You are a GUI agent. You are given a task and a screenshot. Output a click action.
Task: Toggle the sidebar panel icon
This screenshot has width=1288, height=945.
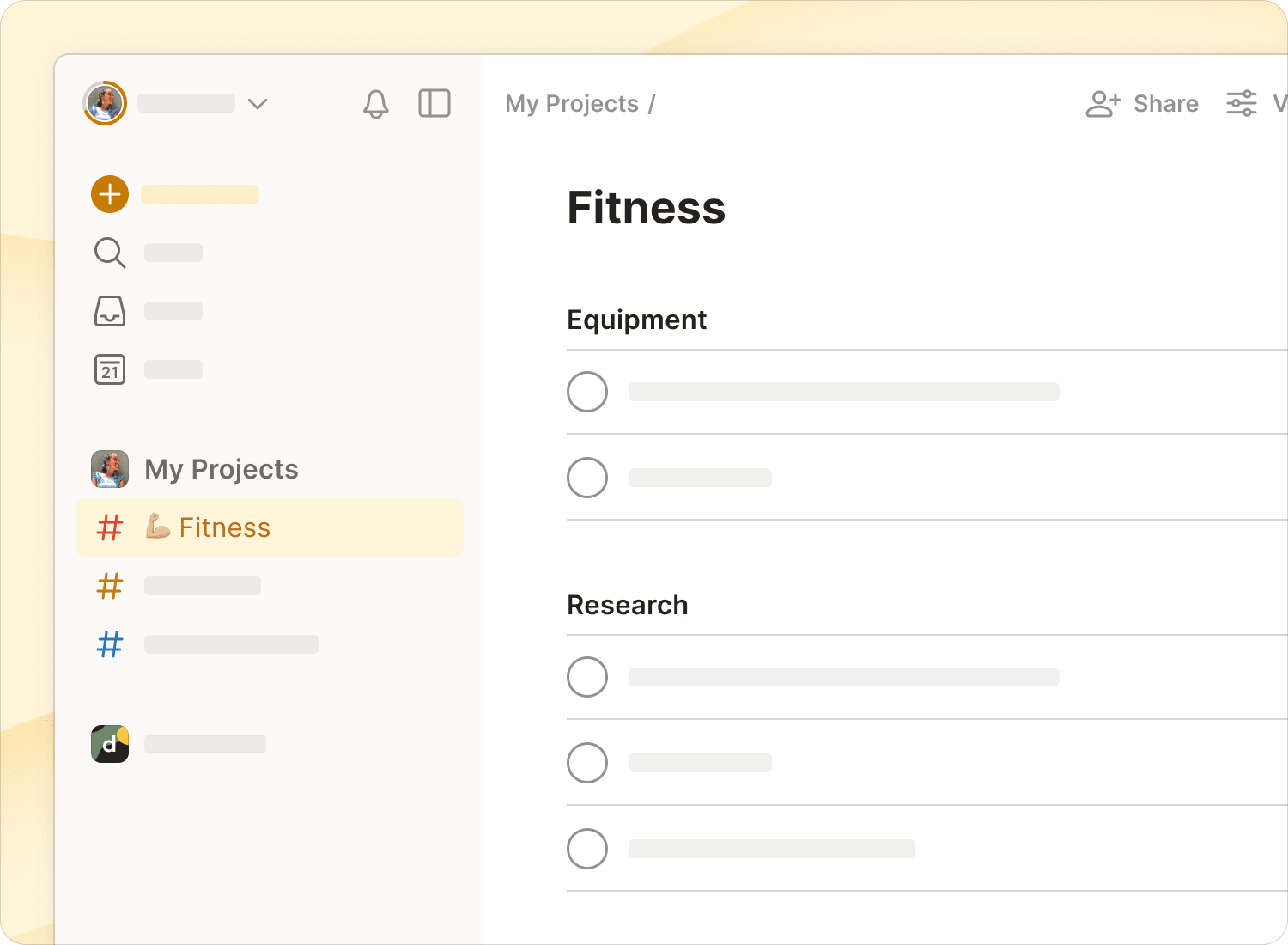click(x=434, y=104)
